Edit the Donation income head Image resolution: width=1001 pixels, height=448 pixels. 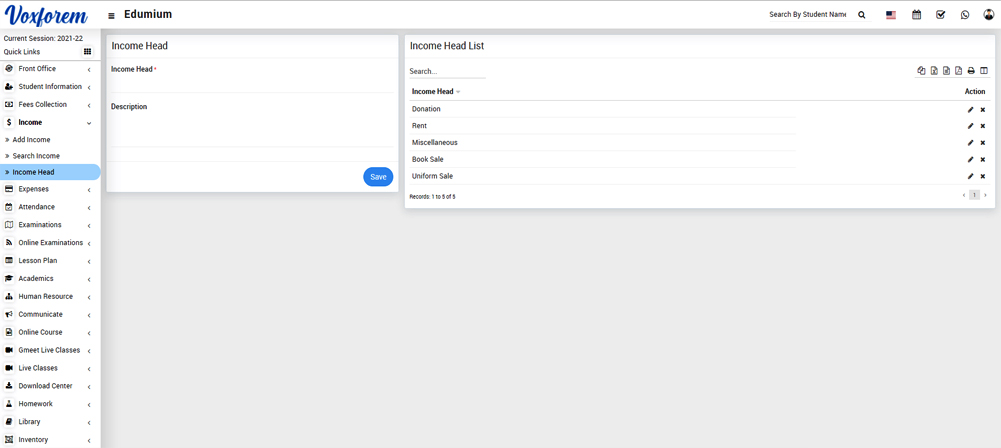pos(970,110)
